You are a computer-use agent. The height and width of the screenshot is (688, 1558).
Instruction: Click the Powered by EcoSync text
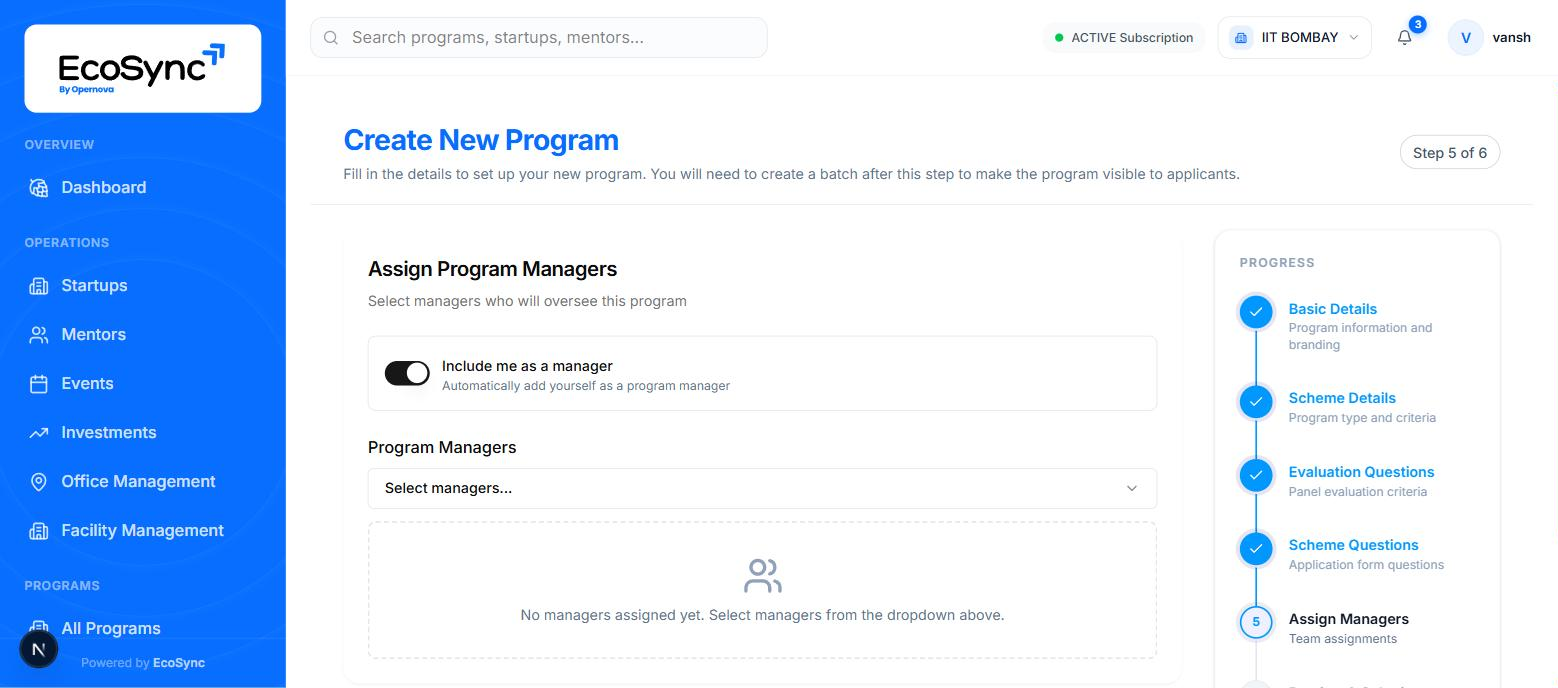coord(143,663)
